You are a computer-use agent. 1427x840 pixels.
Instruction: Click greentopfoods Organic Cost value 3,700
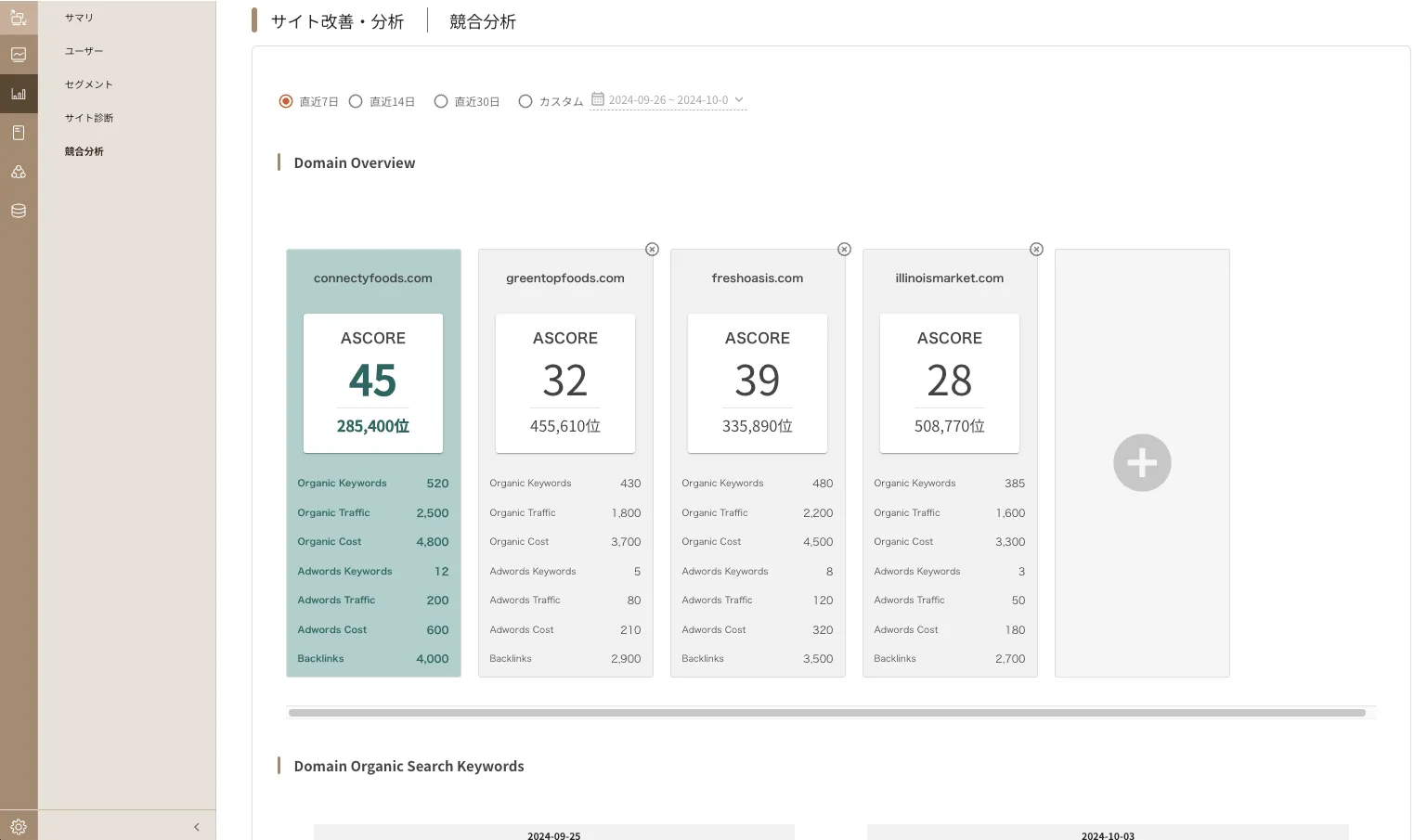(626, 542)
